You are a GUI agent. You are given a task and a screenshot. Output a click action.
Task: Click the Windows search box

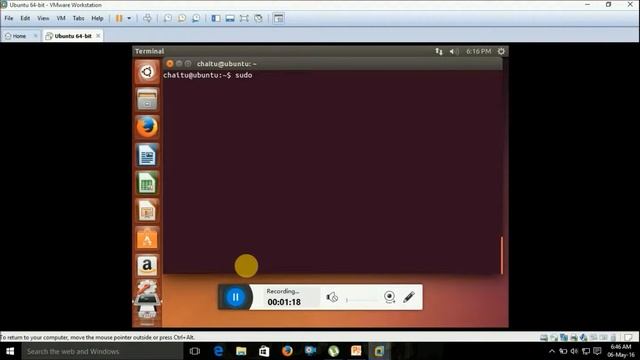(102, 351)
